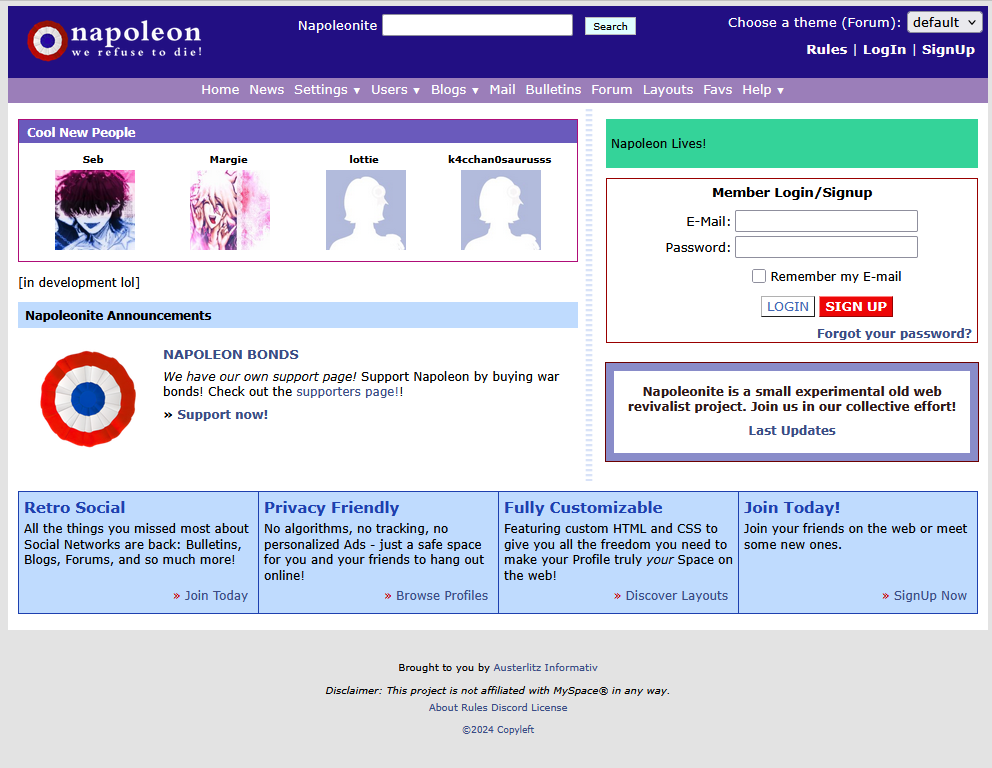This screenshot has height=768, width=992.
Task: Open the Discord footer link
Action: point(509,707)
